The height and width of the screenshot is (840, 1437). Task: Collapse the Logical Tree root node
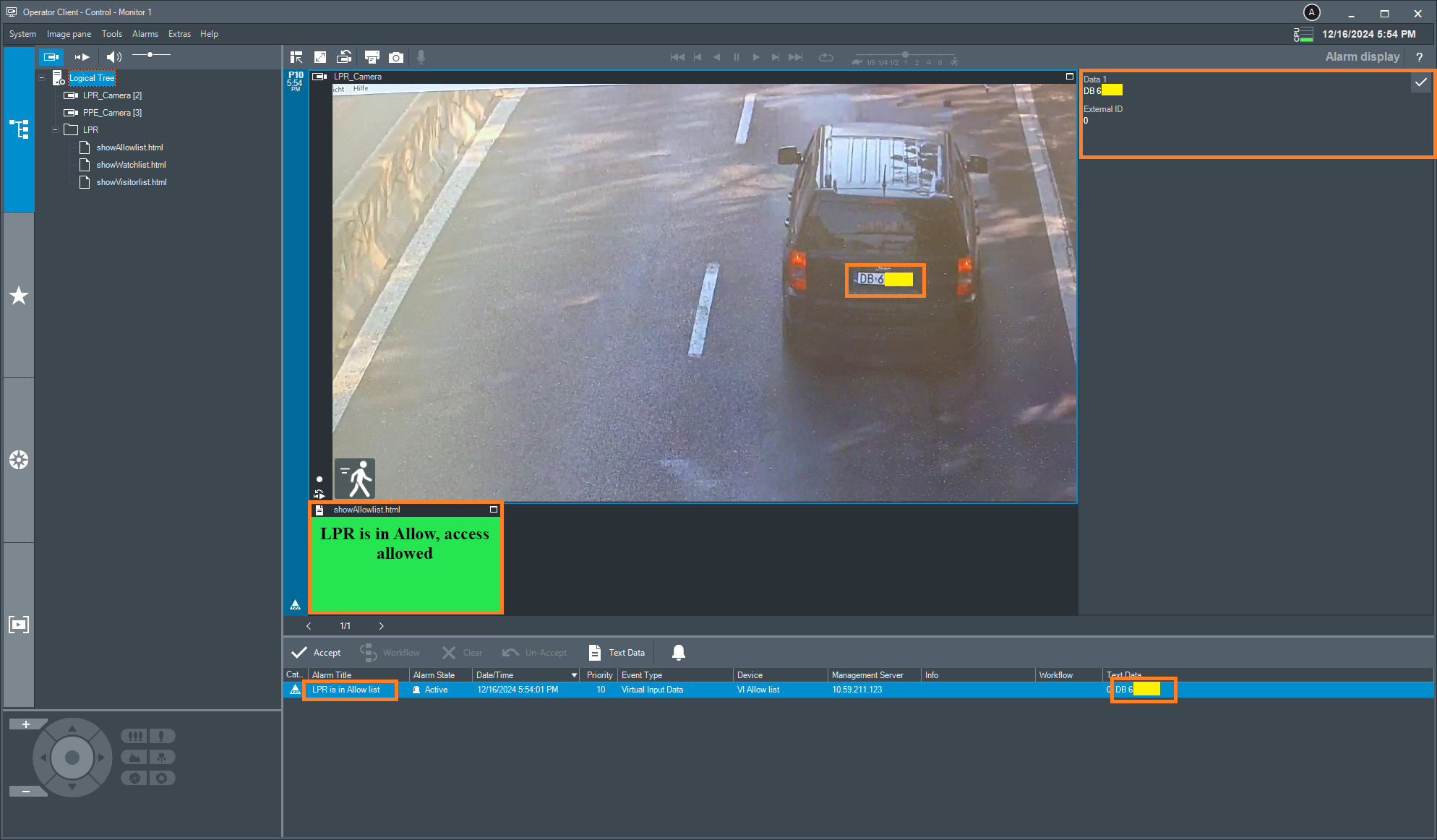(42, 78)
